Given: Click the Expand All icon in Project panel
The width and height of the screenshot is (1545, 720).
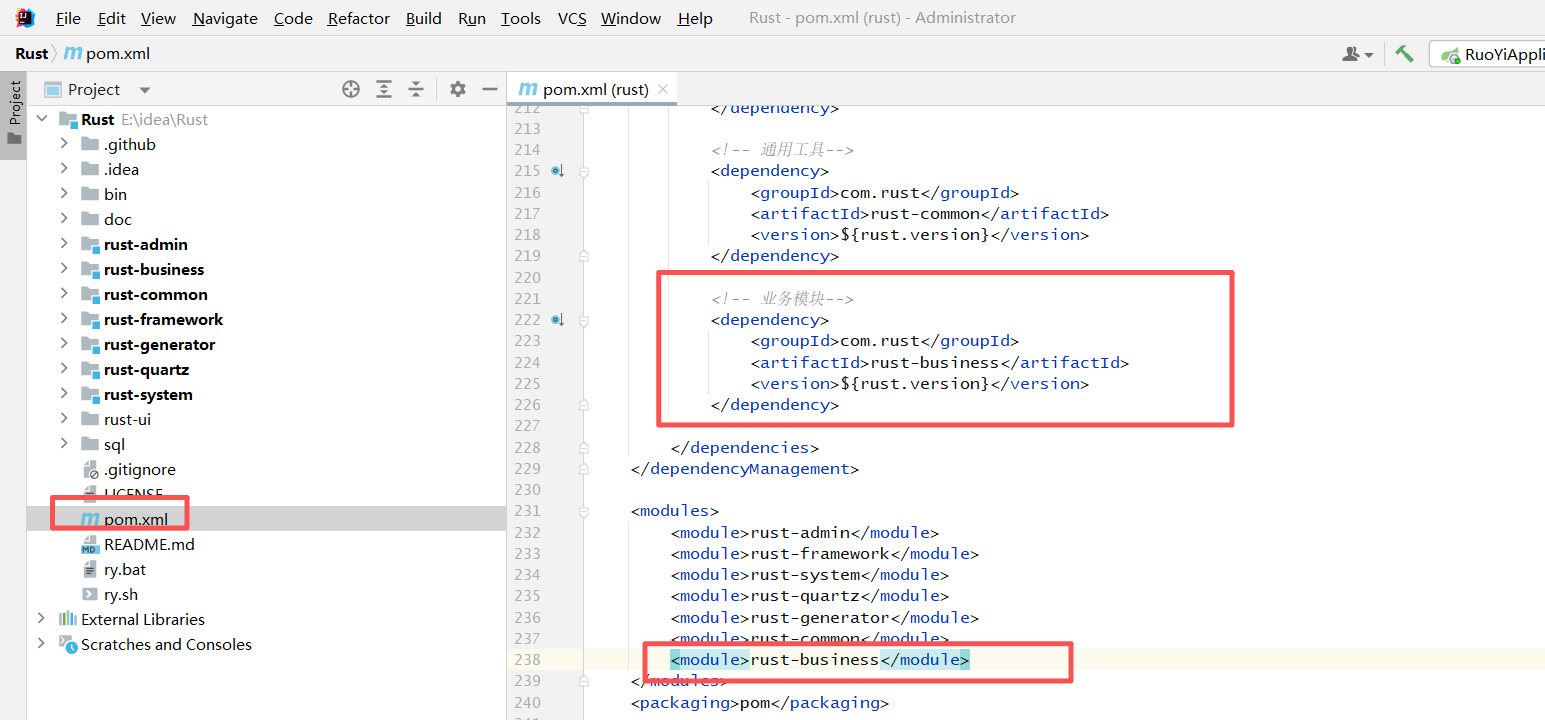Looking at the screenshot, I should pos(384,89).
